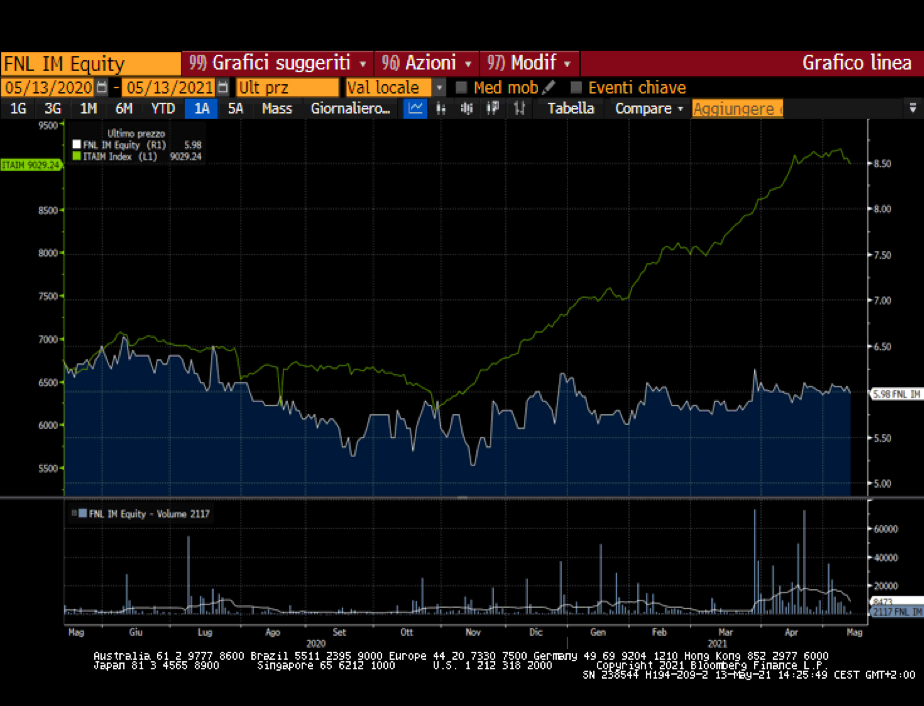The height and width of the screenshot is (706, 924).
Task: Expand the Val locale currency dropdown
Action: [439, 87]
